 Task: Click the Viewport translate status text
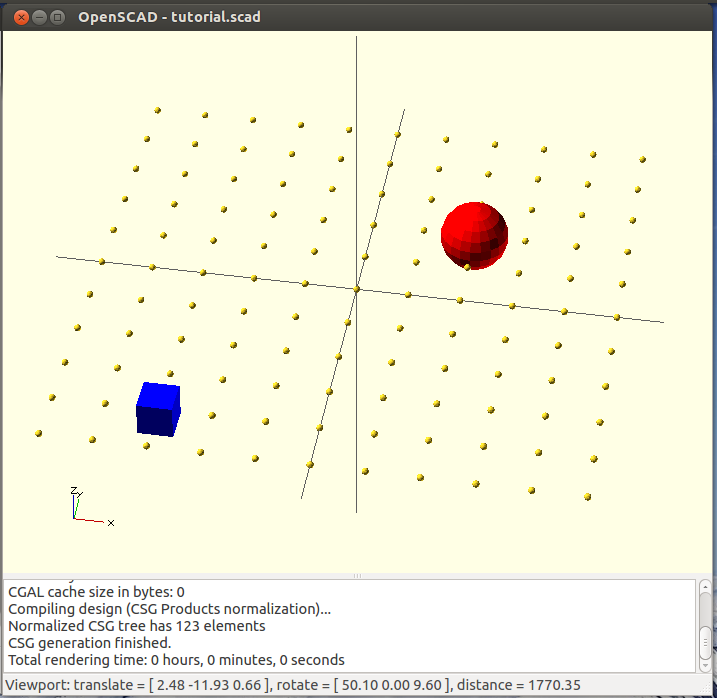(x=136, y=685)
